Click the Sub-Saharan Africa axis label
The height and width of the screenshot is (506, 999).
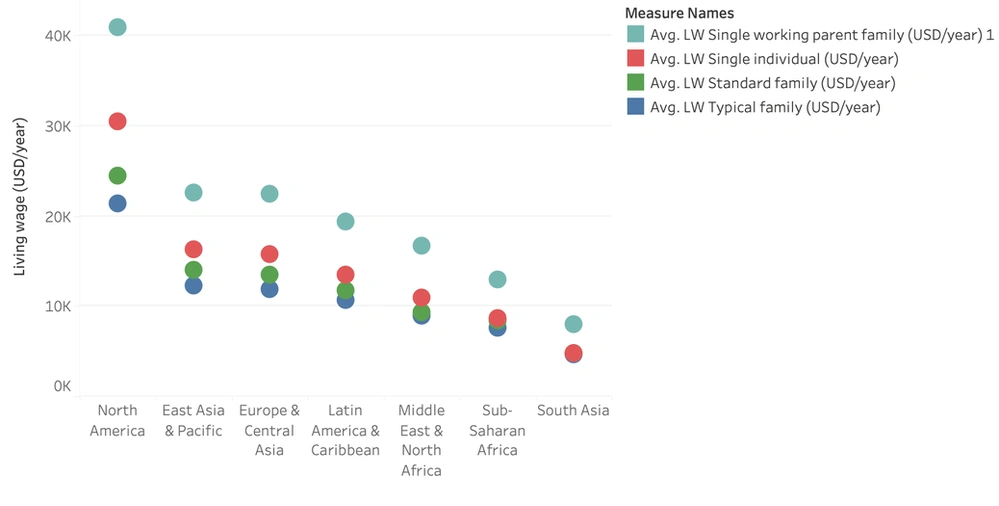tap(497, 430)
